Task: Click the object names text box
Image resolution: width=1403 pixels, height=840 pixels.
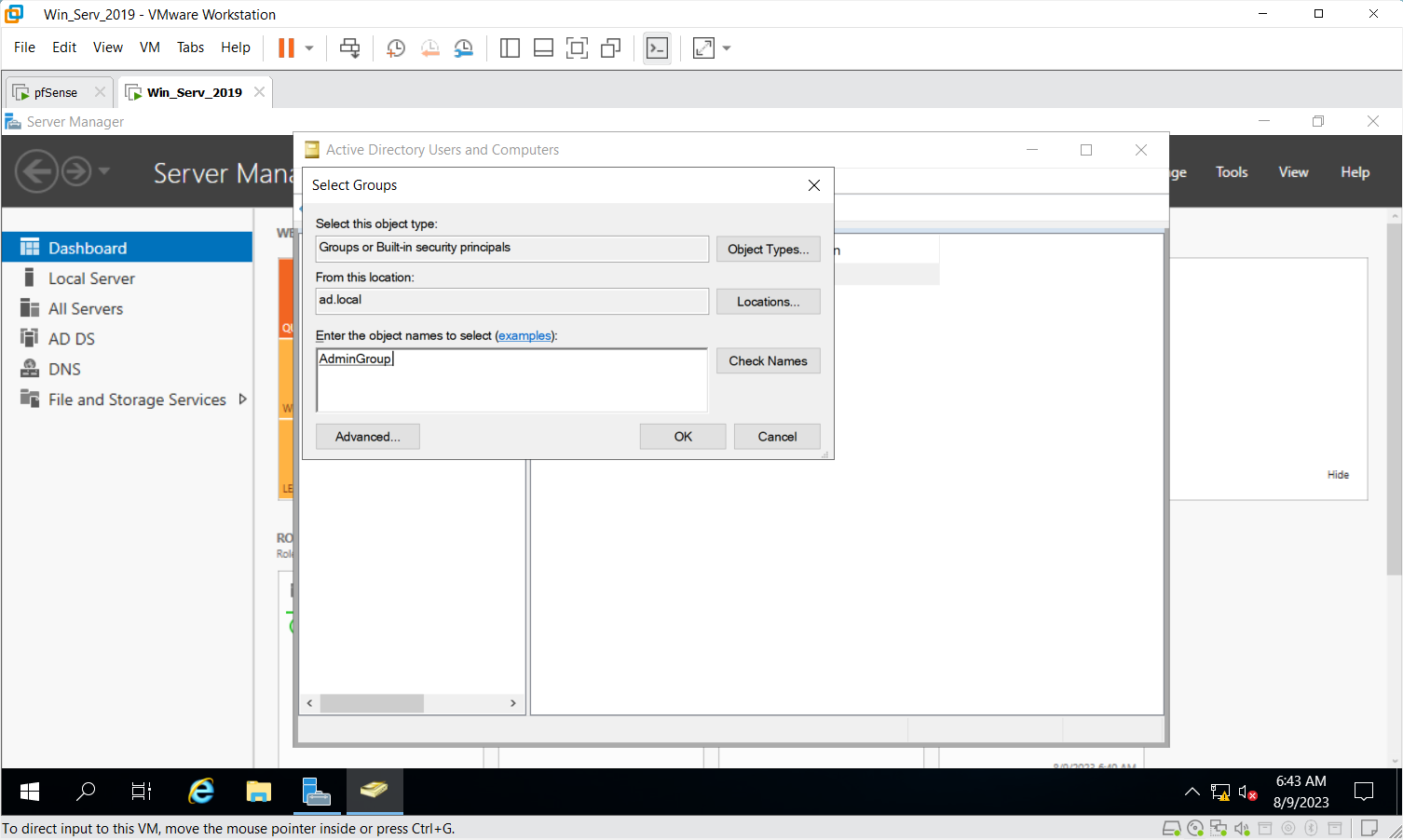Action: coord(512,380)
